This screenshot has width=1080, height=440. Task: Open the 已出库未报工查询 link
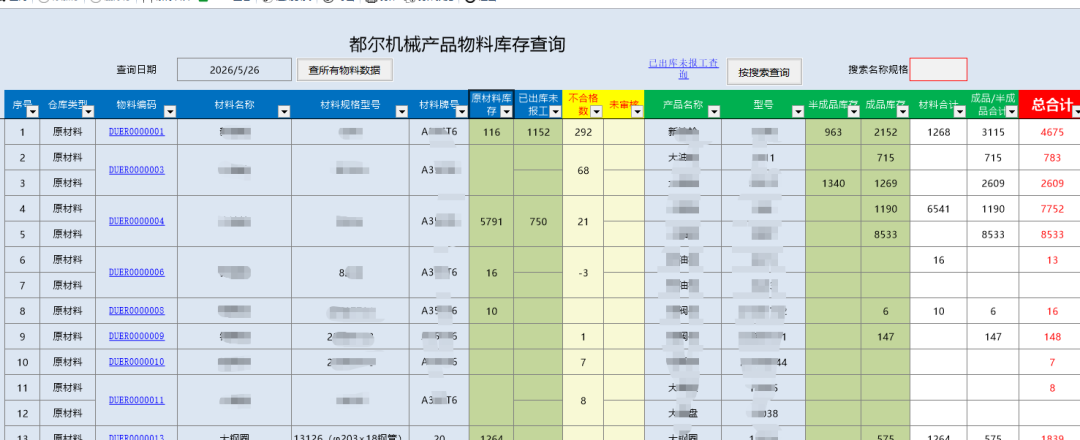coord(683,69)
